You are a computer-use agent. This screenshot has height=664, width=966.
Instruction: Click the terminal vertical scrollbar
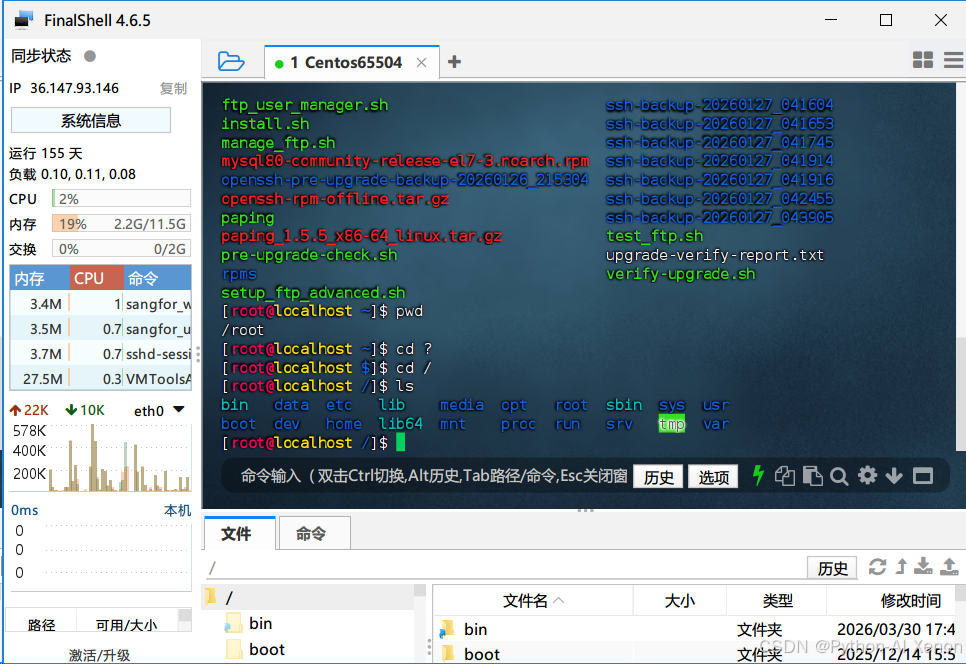click(960, 394)
